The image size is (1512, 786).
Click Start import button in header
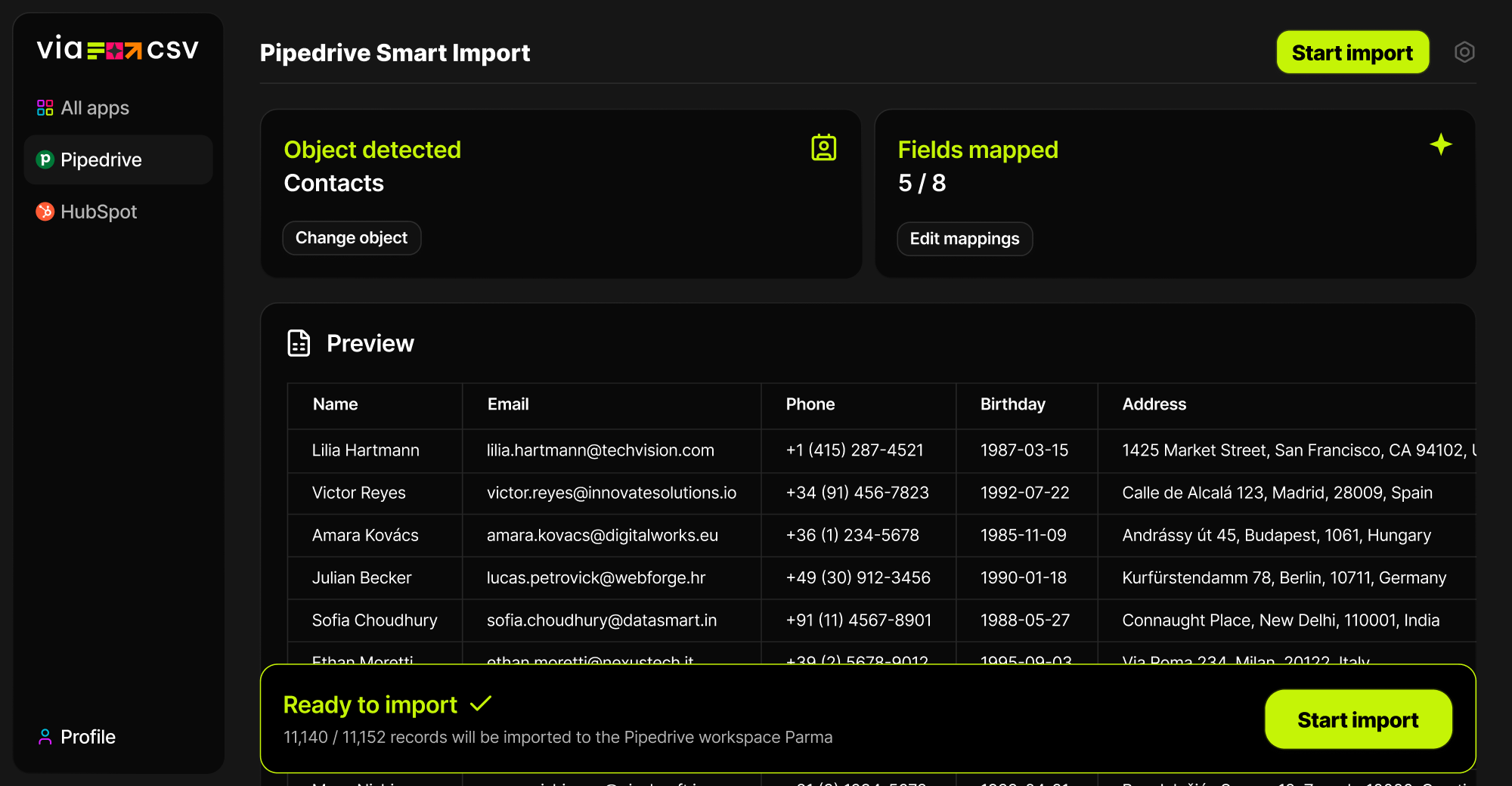[1352, 52]
